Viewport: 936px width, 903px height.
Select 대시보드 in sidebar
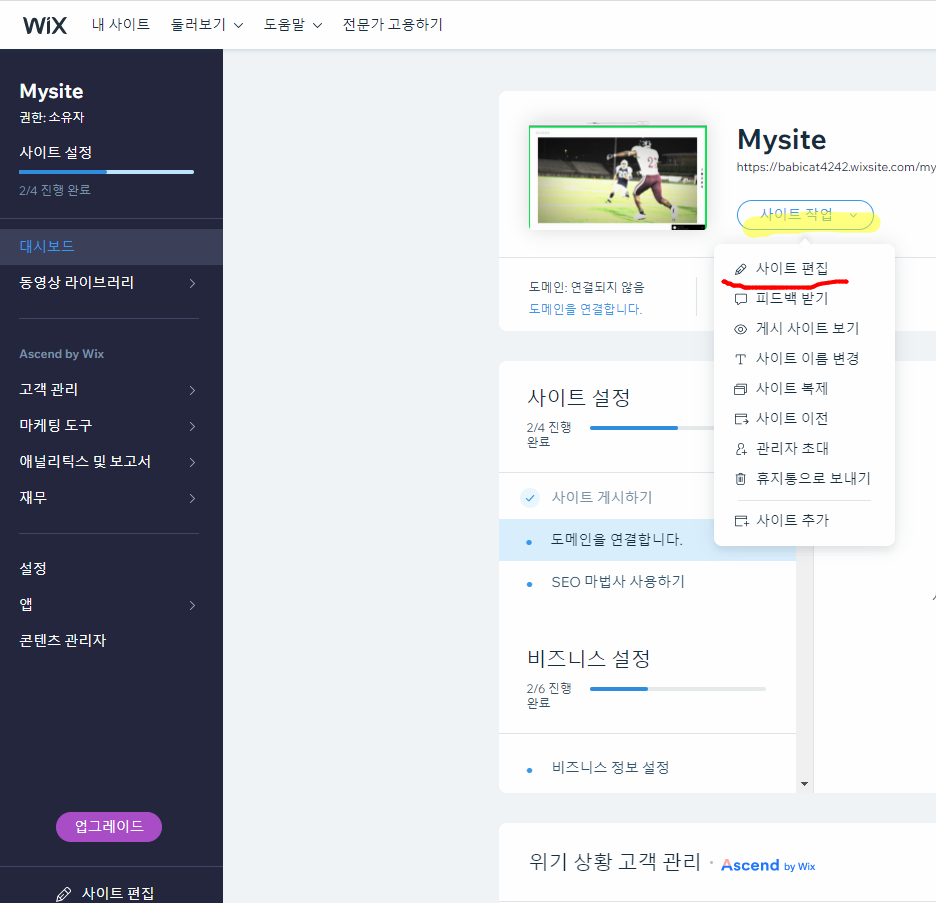pyautogui.click(x=111, y=246)
